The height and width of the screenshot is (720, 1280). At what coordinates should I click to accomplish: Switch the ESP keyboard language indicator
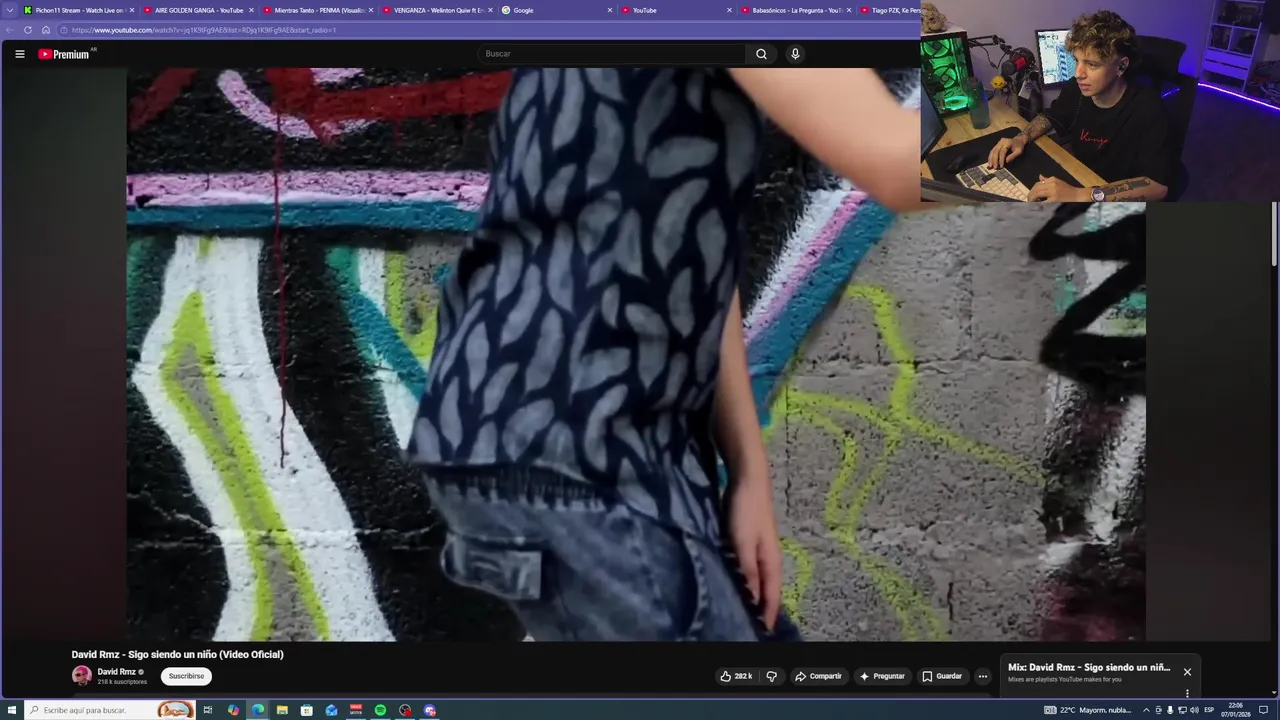[1209, 710]
